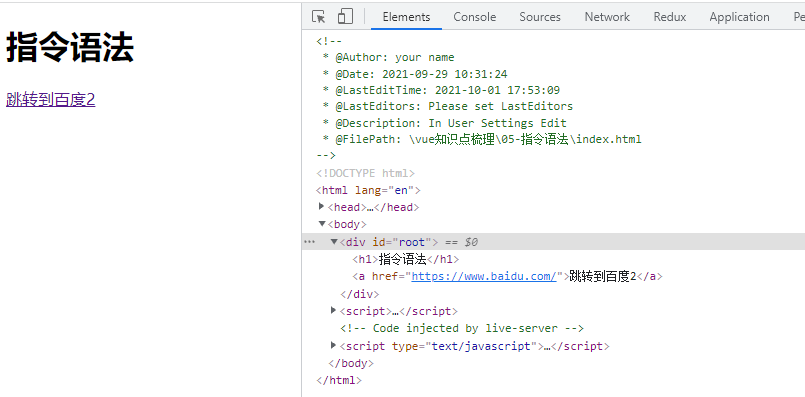This screenshot has width=805, height=397.
Task: Click the @Description comment line
Action: pos(444,123)
